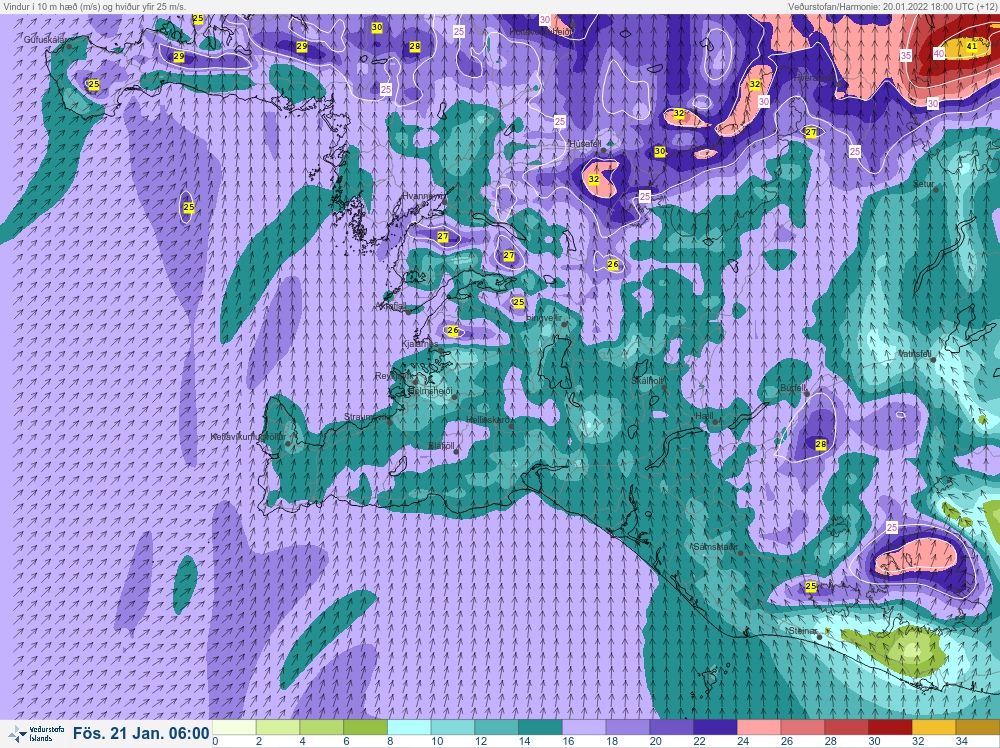Click the Búrfell station label
Image resolution: width=1000 pixels, height=748 pixels.
coord(793,388)
